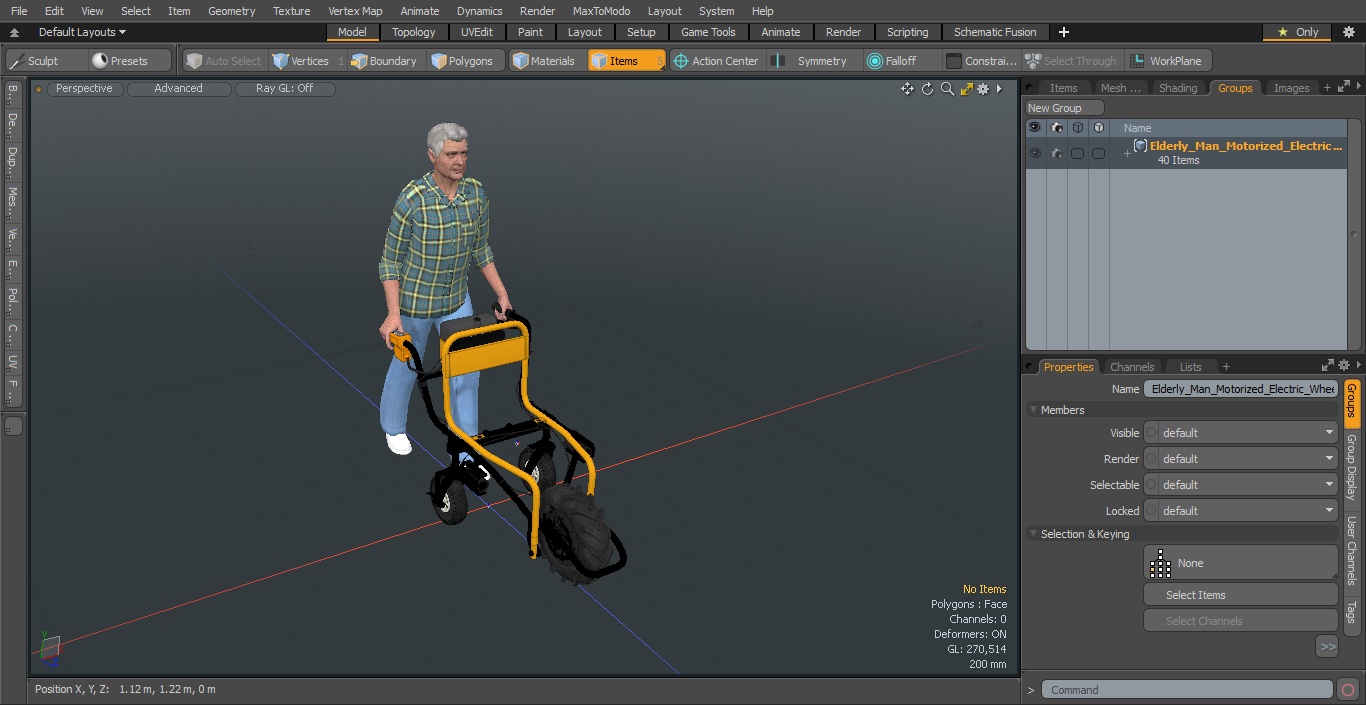Viewport: 1366px width, 705px height.
Task: Click the New Group button
Action: click(1064, 108)
